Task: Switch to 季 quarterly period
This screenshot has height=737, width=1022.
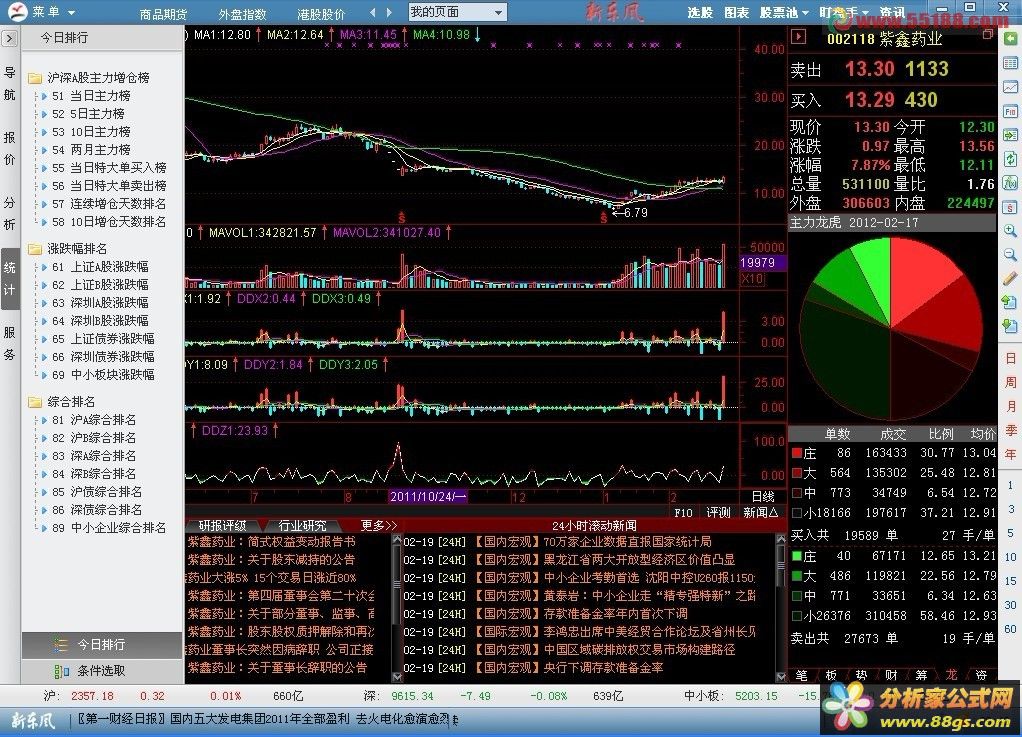Action: (x=1010, y=430)
